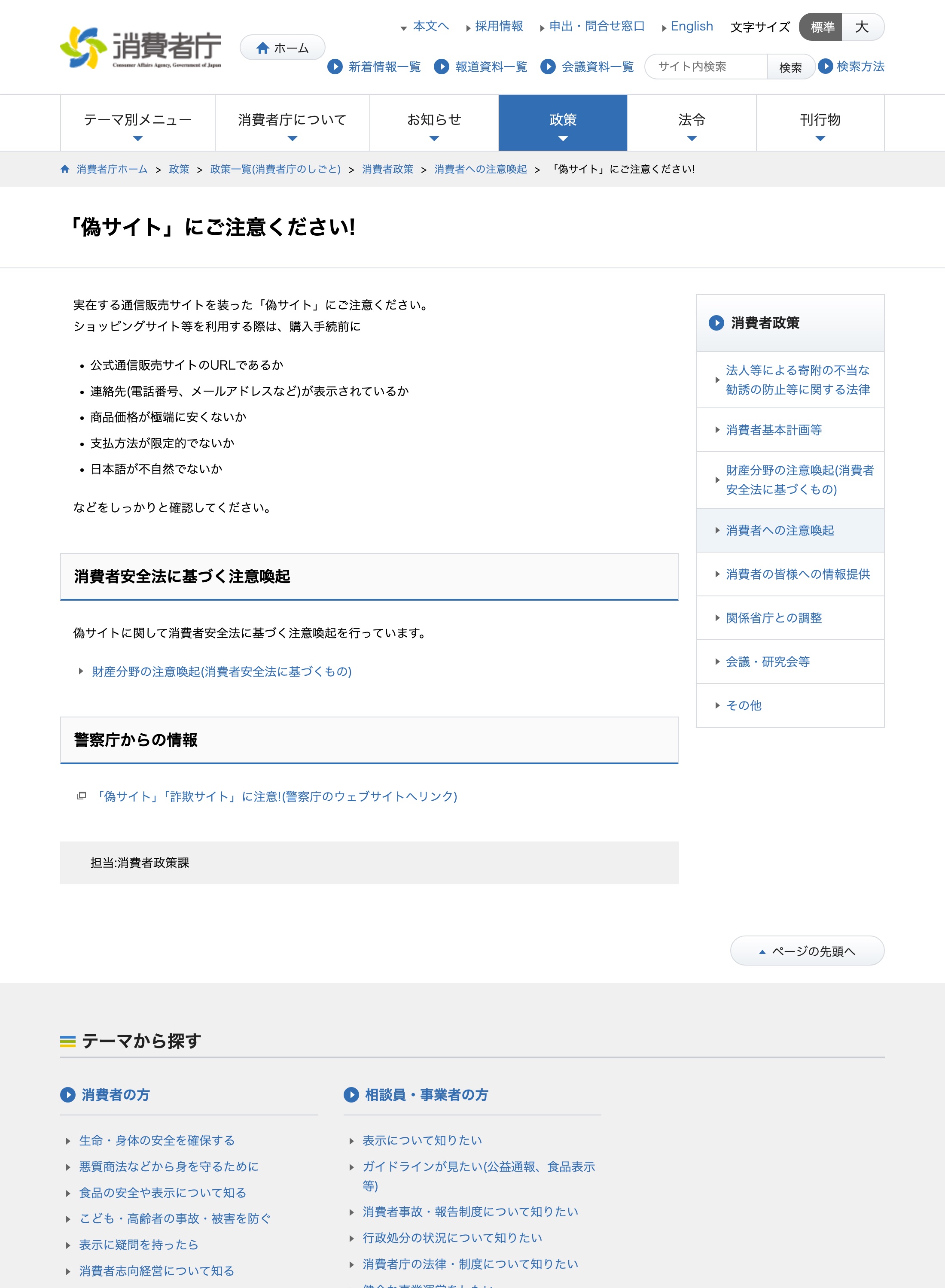This screenshot has height=1288, width=945.
Task: Open 「偽サイト」「詐欺サイト」に注意! link
Action: (275, 796)
